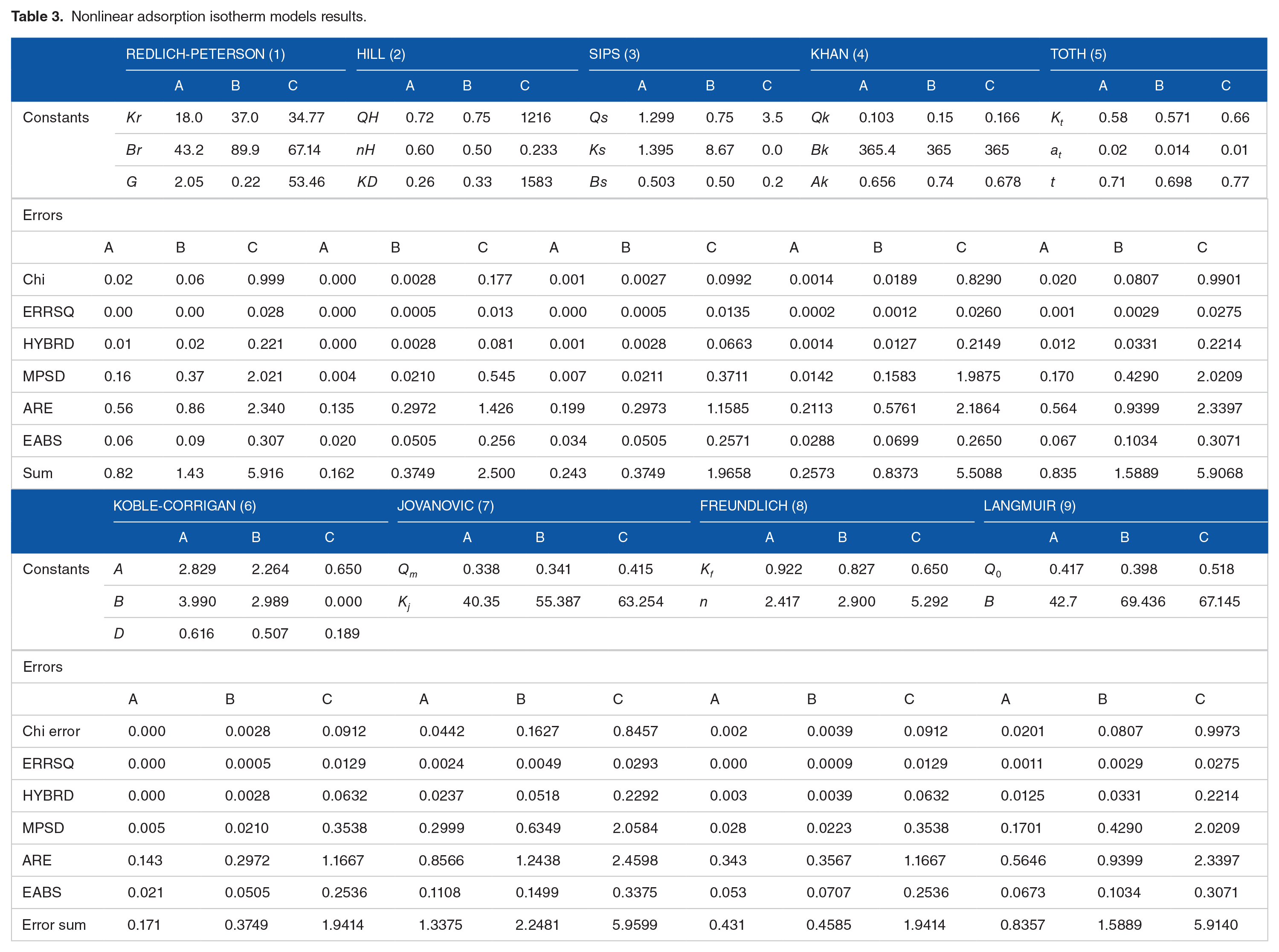
Task: Select the REDLICH-PETERSON (1) column header
Action: pos(205,54)
